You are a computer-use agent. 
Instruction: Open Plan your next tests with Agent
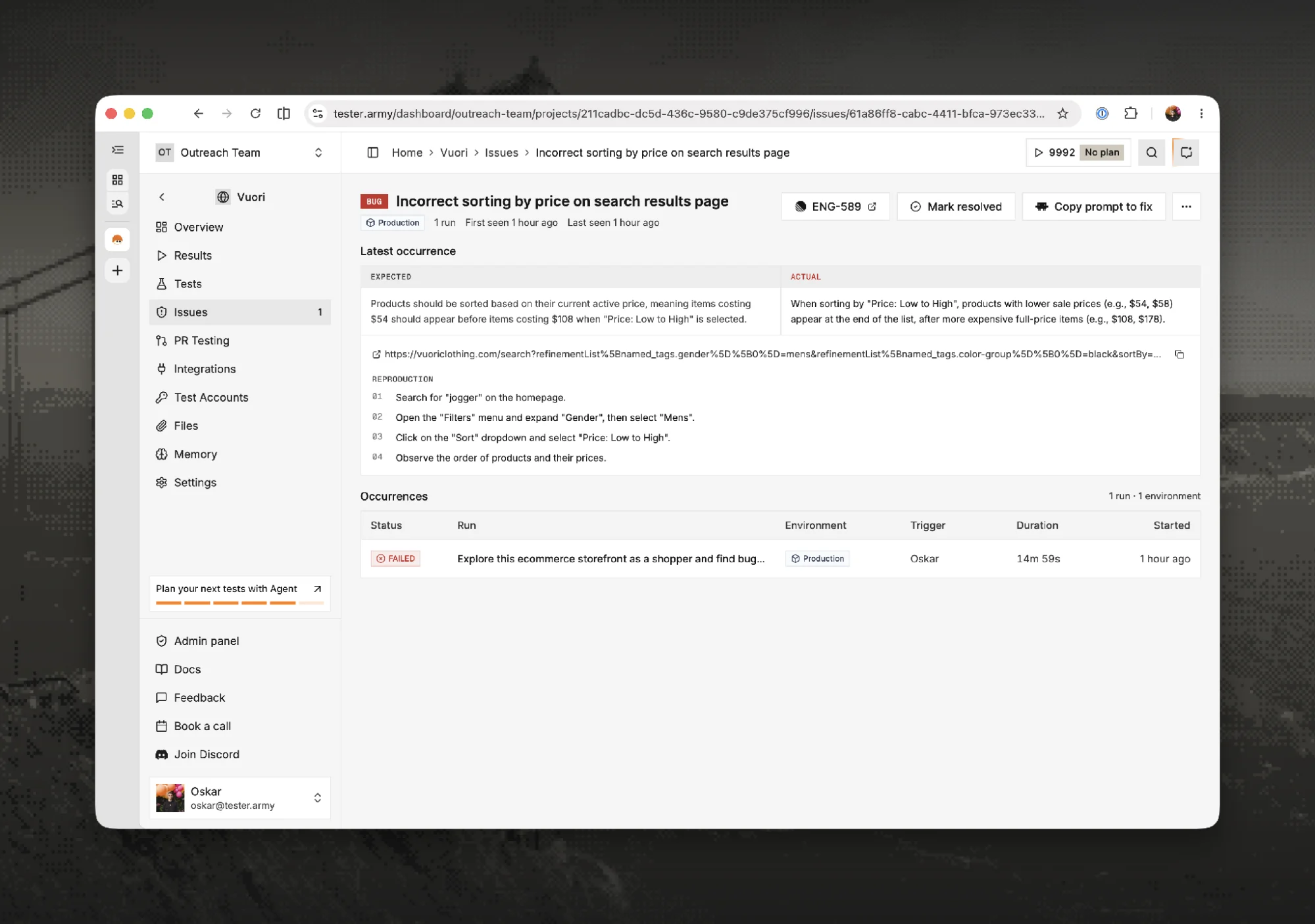tap(240, 593)
